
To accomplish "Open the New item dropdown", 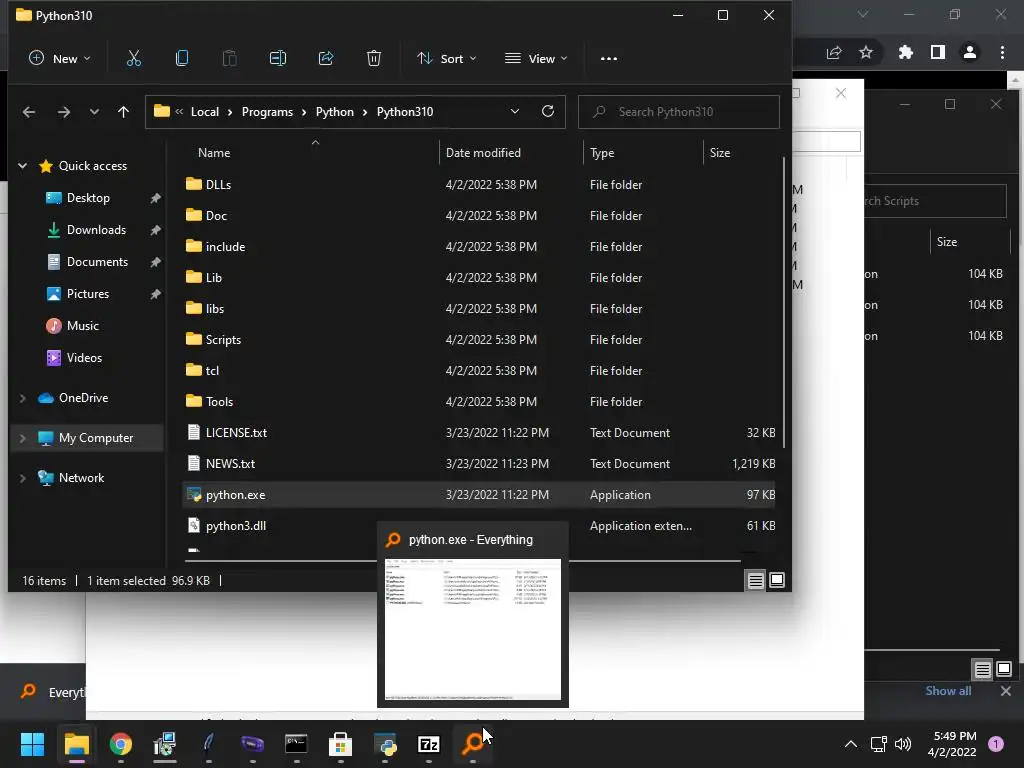I will tap(60, 59).
